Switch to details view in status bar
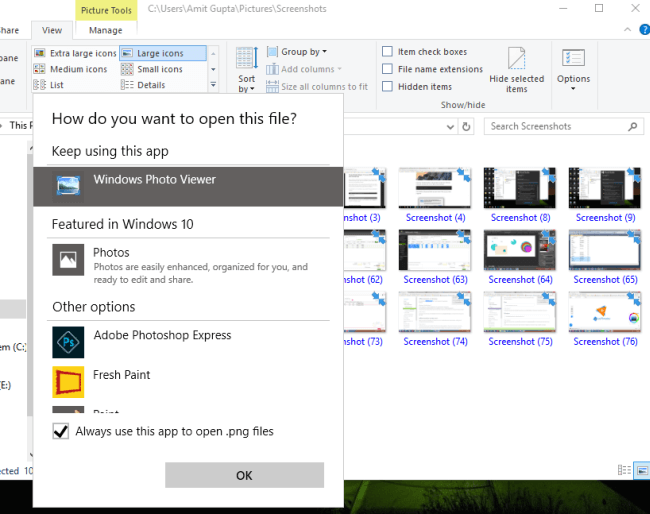The image size is (650, 514). coord(624,470)
